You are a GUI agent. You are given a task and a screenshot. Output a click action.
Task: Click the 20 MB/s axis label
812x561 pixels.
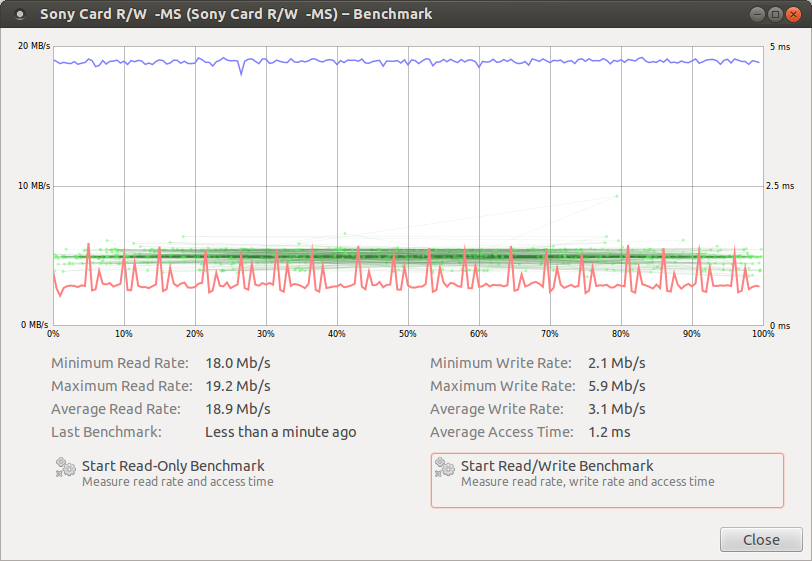click(34, 47)
